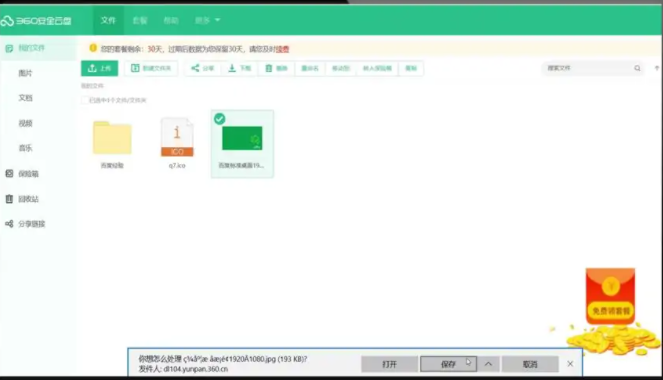Image resolution: width=663 pixels, height=380 pixels.
Task: Select the q7.ico file icon
Action: [177, 137]
